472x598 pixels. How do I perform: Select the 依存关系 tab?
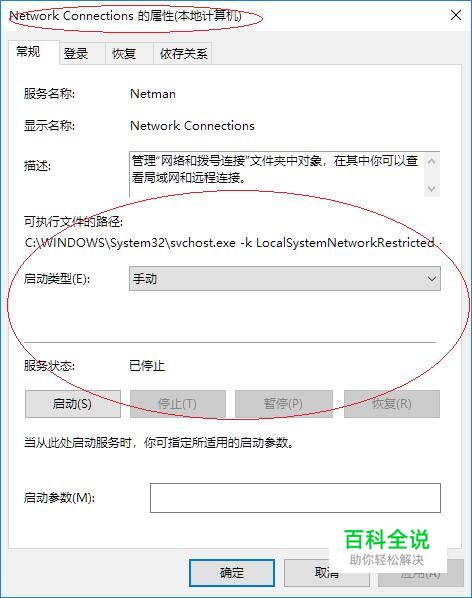(183, 53)
